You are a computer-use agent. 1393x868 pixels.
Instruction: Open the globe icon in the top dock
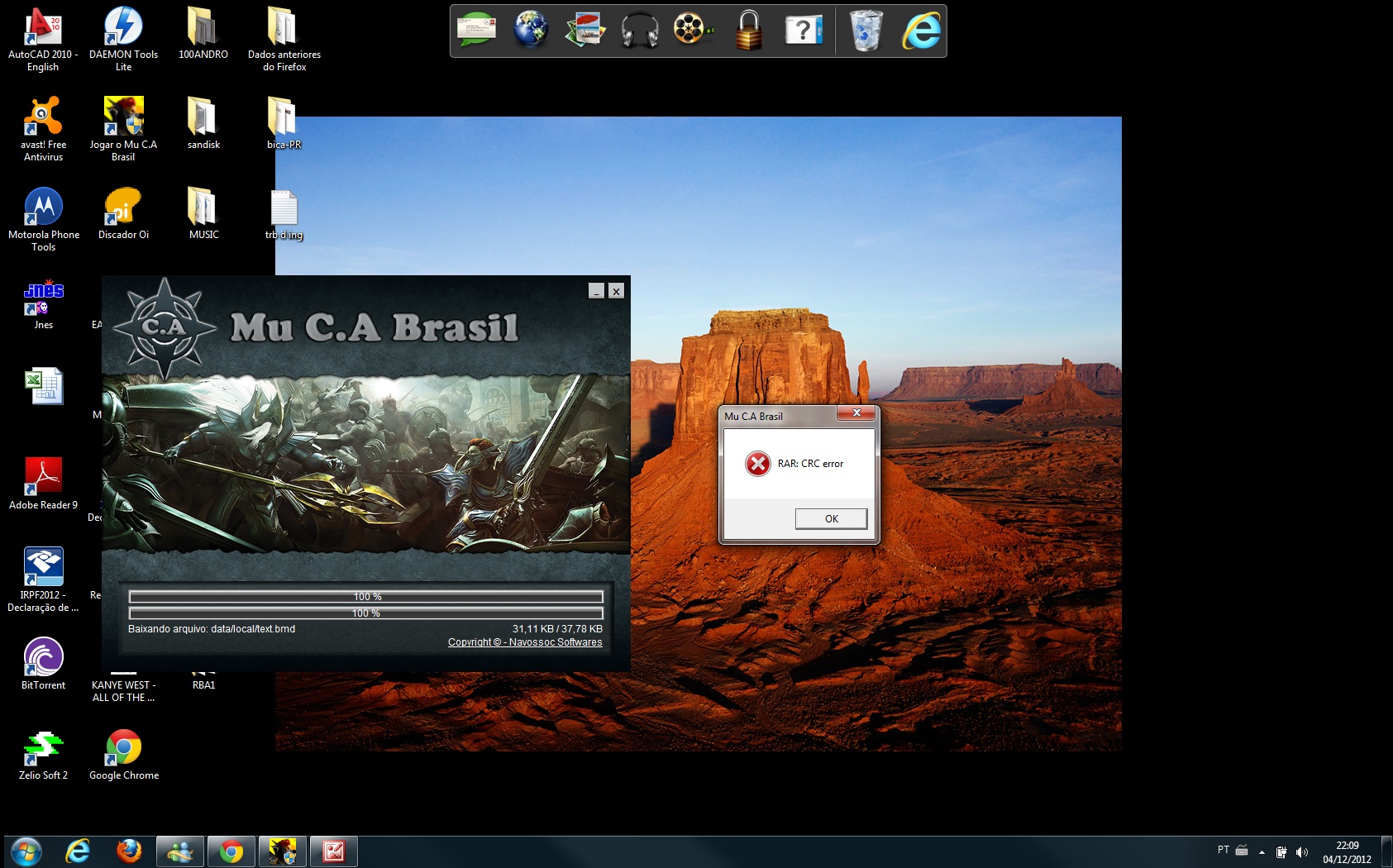[530, 31]
